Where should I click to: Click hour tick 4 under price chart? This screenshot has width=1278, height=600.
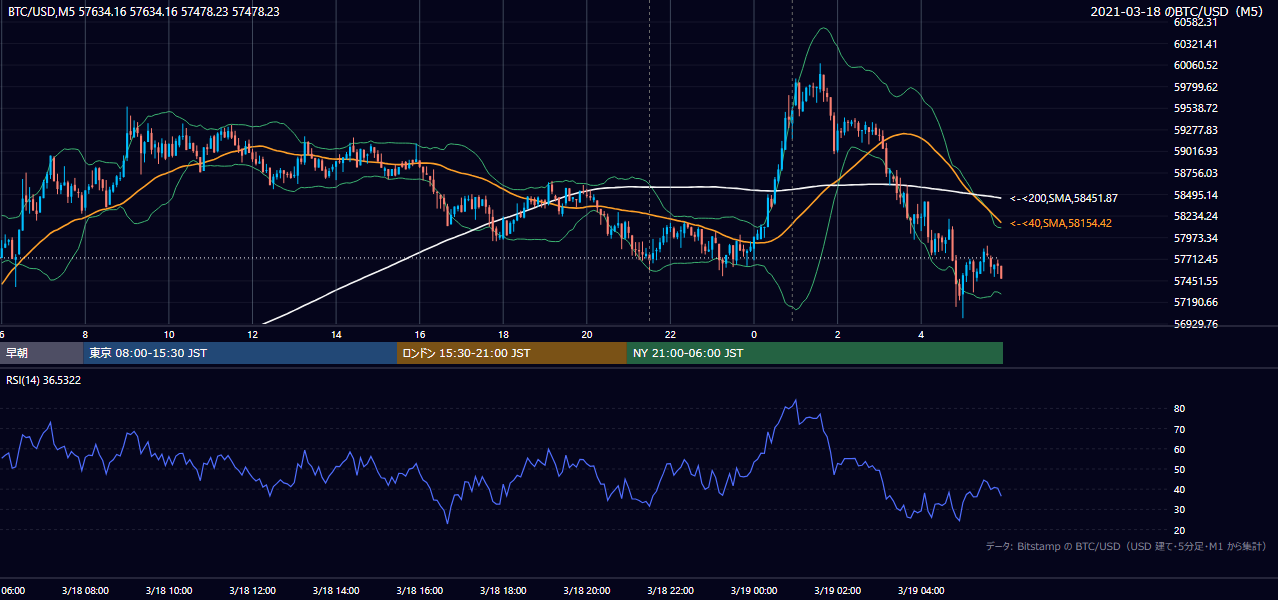tap(921, 335)
